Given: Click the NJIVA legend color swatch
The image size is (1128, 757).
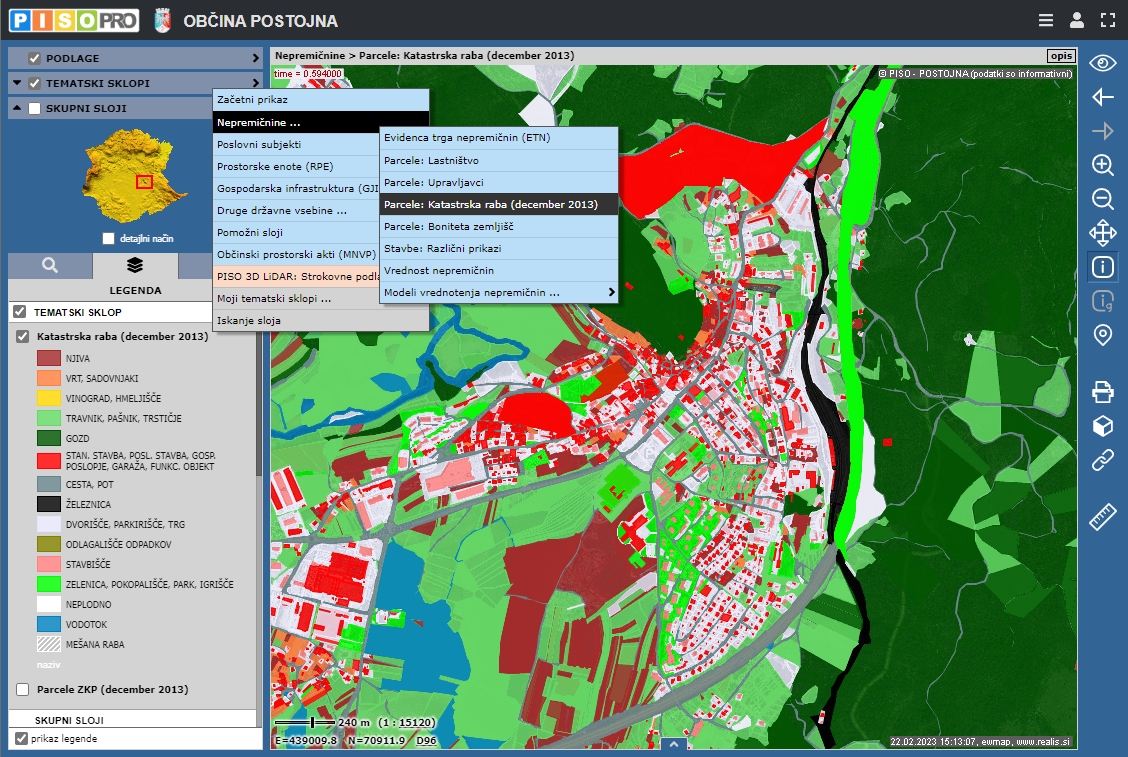Looking at the screenshot, I should click(x=50, y=358).
